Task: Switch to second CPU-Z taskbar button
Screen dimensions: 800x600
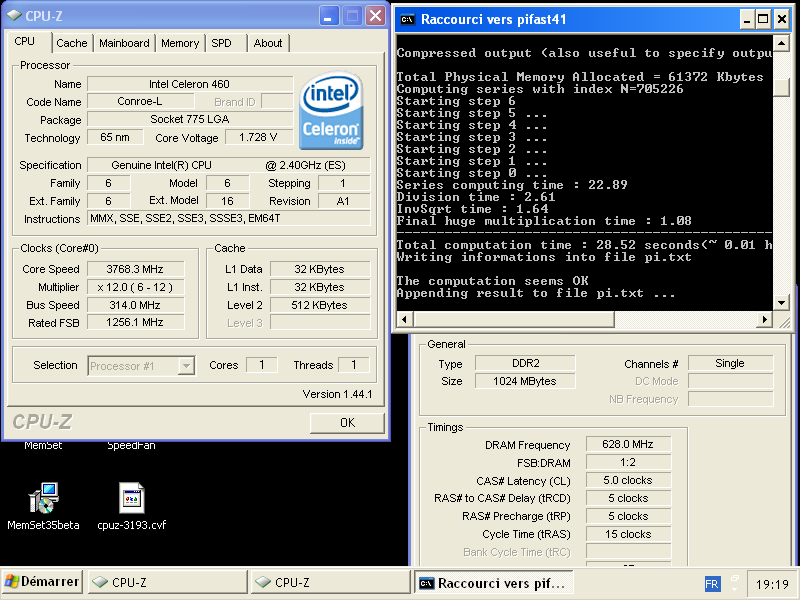Action: click(330, 582)
